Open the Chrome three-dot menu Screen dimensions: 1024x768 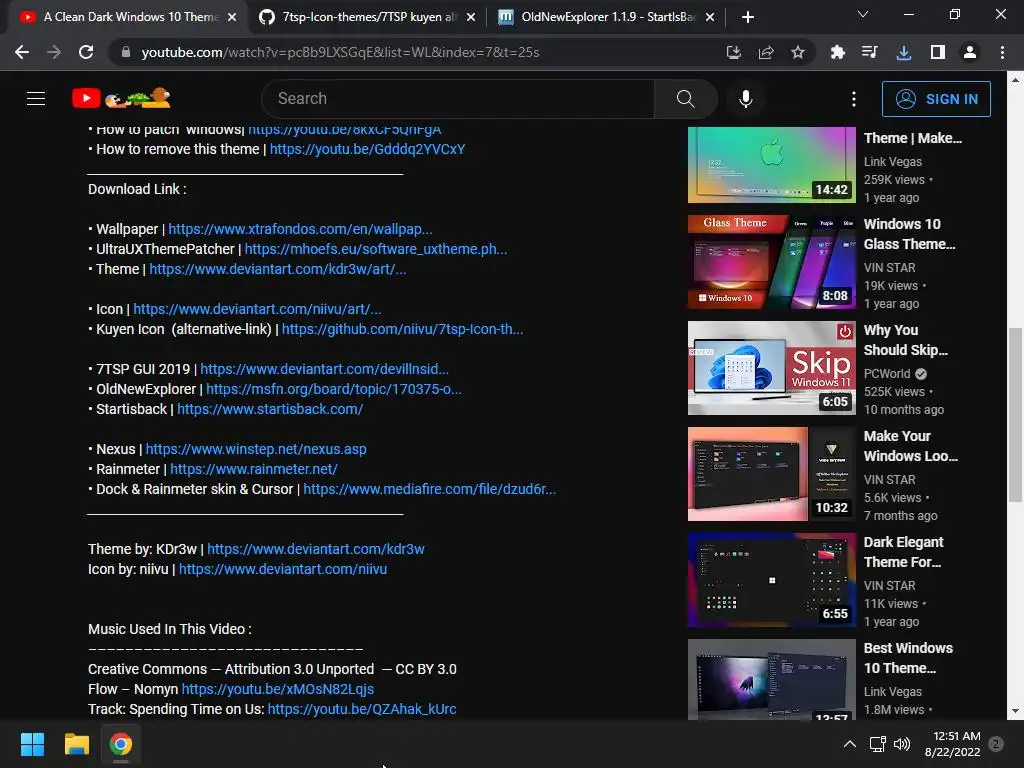(x=1002, y=52)
